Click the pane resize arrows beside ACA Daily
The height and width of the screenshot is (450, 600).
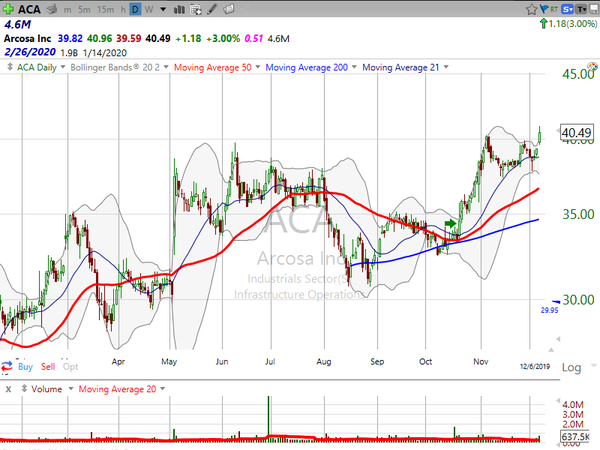(x=10, y=67)
